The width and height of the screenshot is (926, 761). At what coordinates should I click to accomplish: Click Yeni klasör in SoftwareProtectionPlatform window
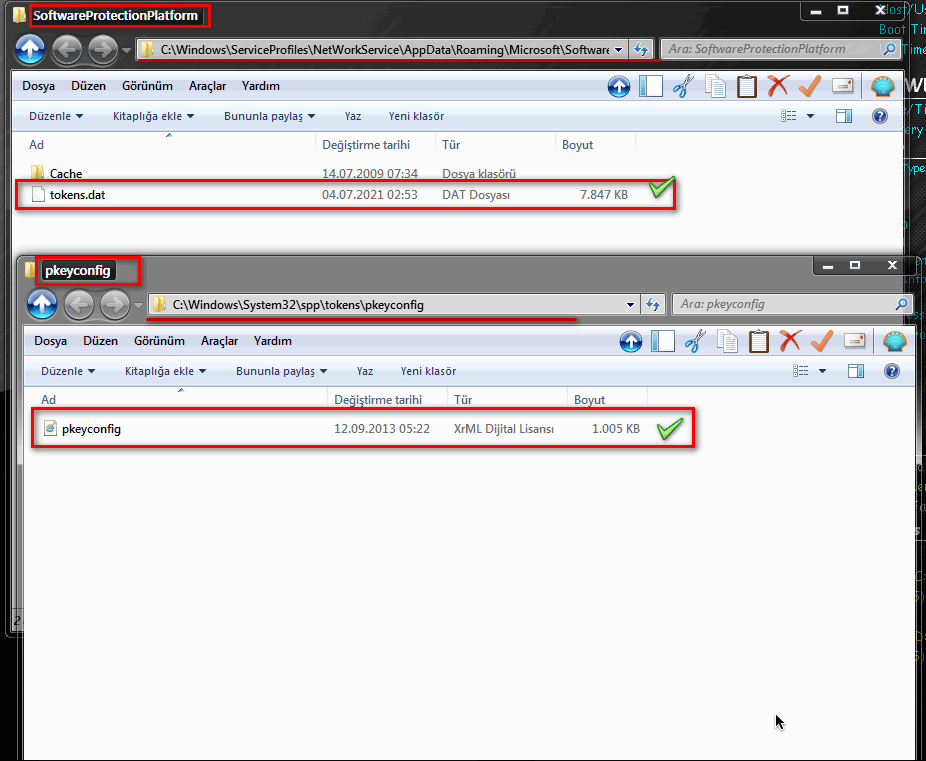tap(416, 116)
